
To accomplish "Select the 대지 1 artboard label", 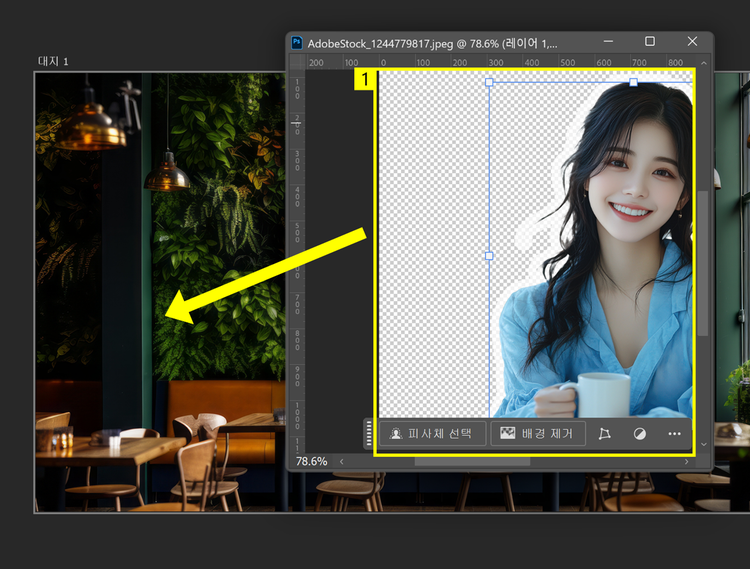I will pyautogui.click(x=52, y=62).
